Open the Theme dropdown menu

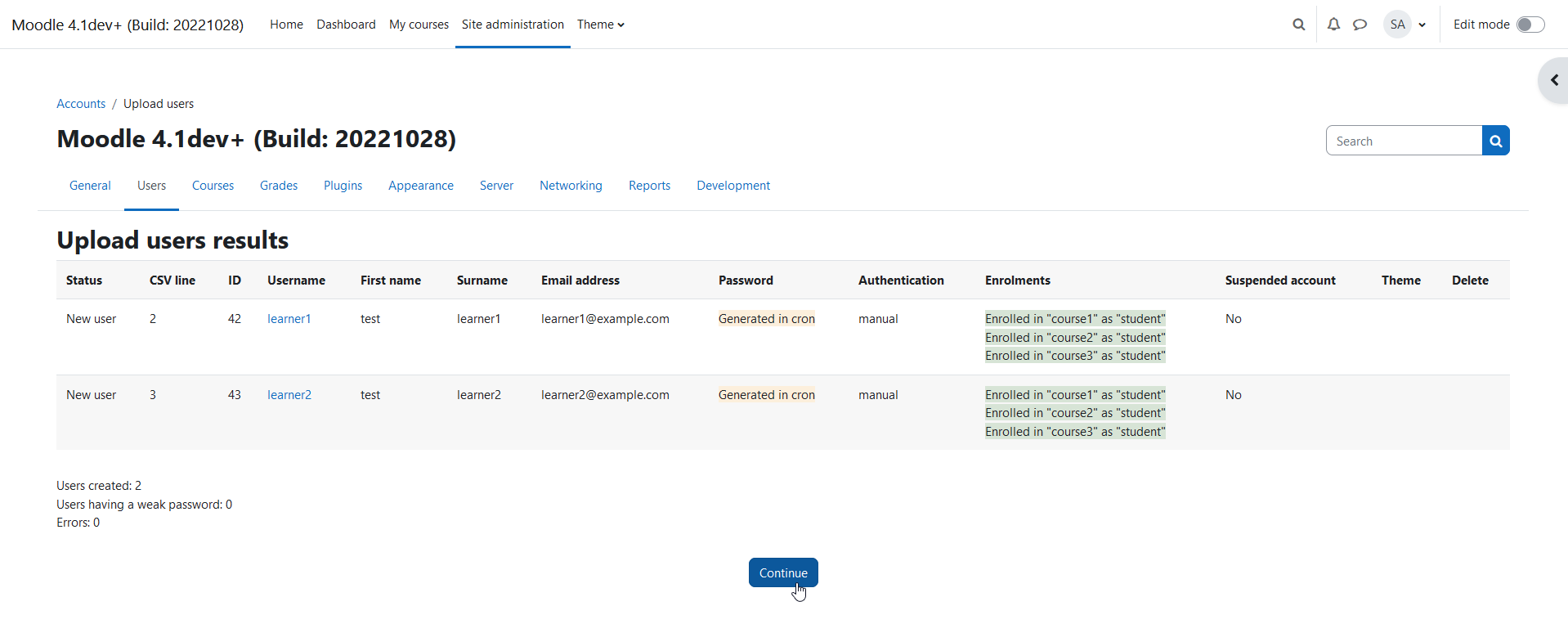pyautogui.click(x=601, y=25)
